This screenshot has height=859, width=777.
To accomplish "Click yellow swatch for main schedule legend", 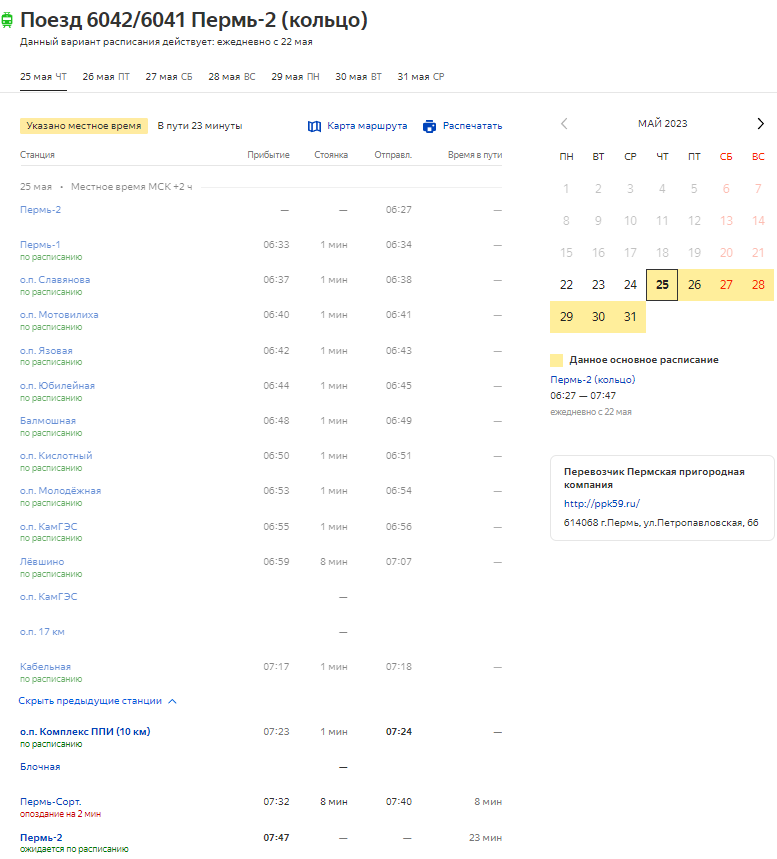I will click(x=556, y=360).
